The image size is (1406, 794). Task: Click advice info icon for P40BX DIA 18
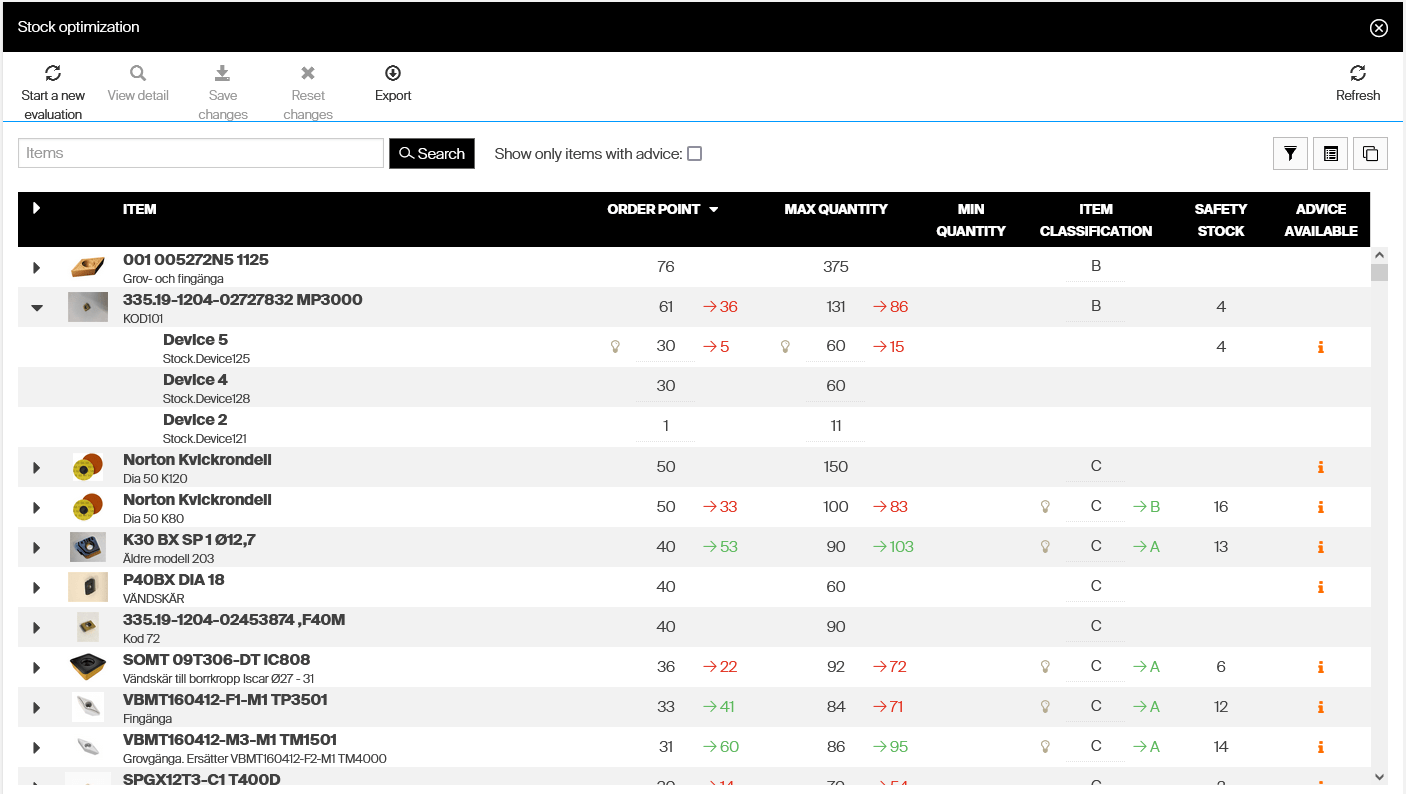click(x=1320, y=587)
